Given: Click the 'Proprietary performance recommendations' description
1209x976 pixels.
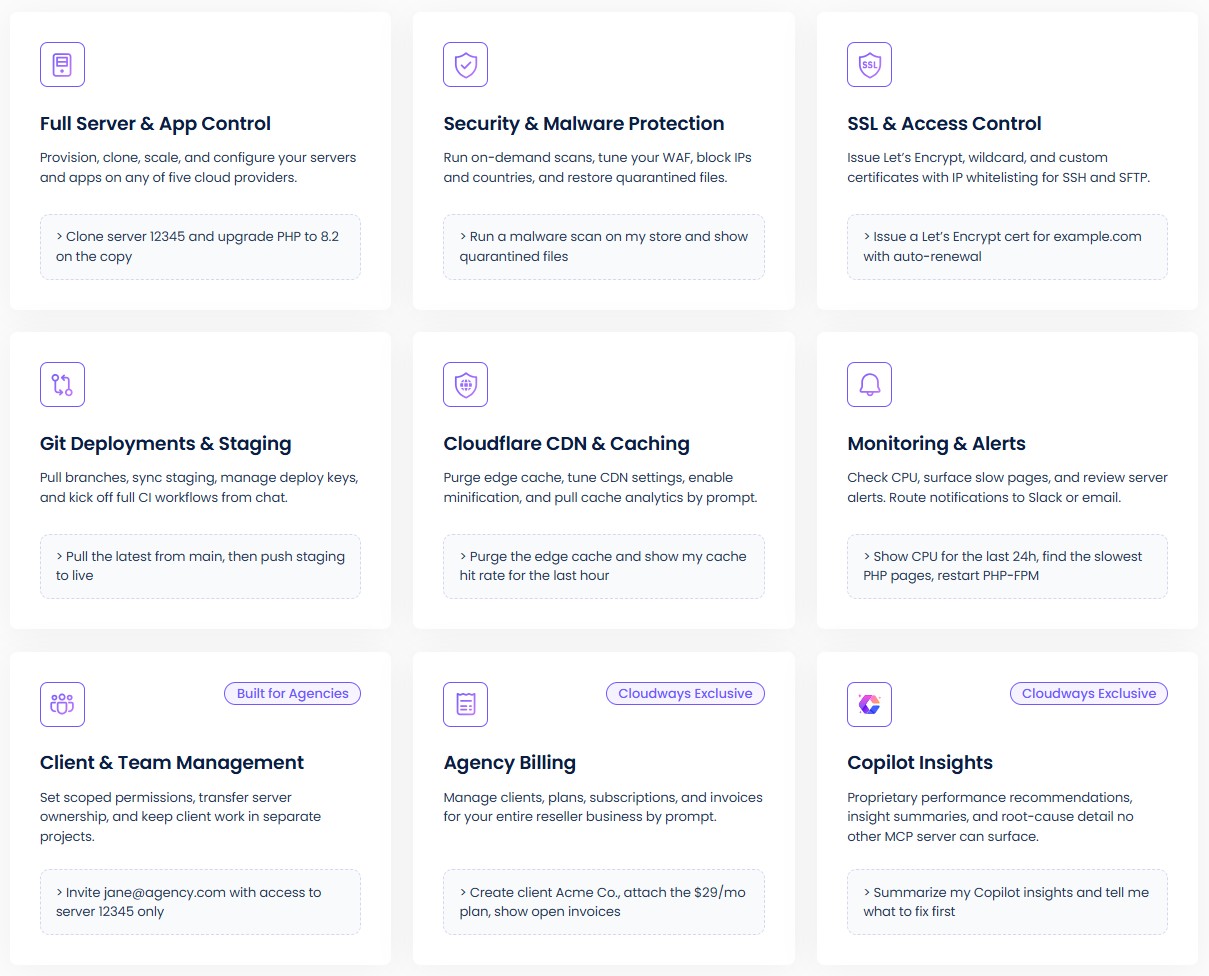Looking at the screenshot, I should click(990, 817).
